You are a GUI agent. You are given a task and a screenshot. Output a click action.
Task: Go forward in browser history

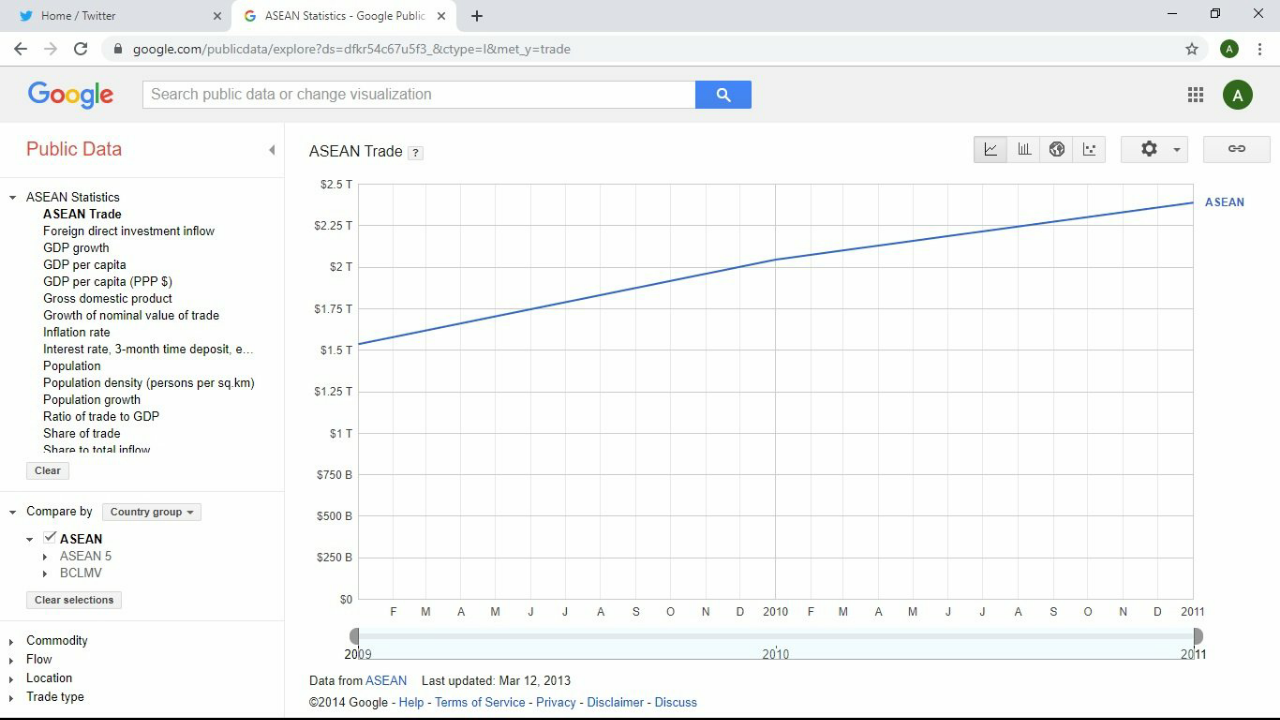50,49
